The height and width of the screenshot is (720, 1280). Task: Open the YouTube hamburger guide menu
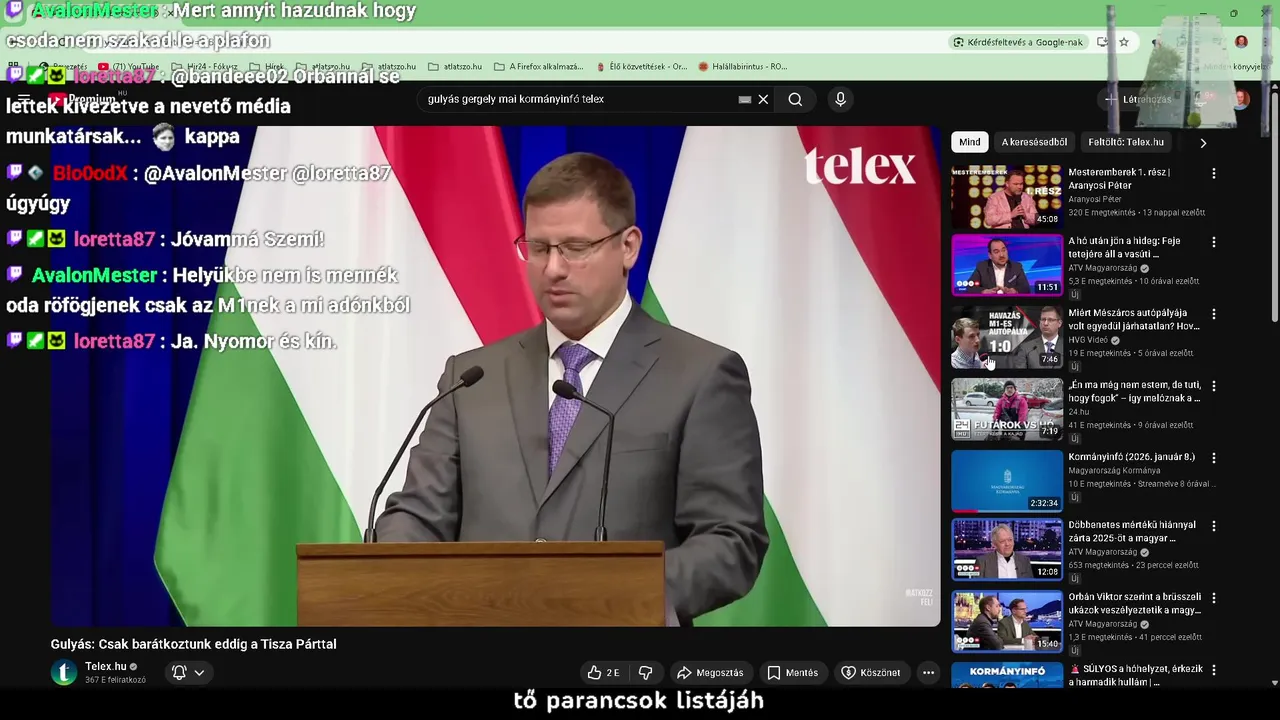click(x=24, y=99)
